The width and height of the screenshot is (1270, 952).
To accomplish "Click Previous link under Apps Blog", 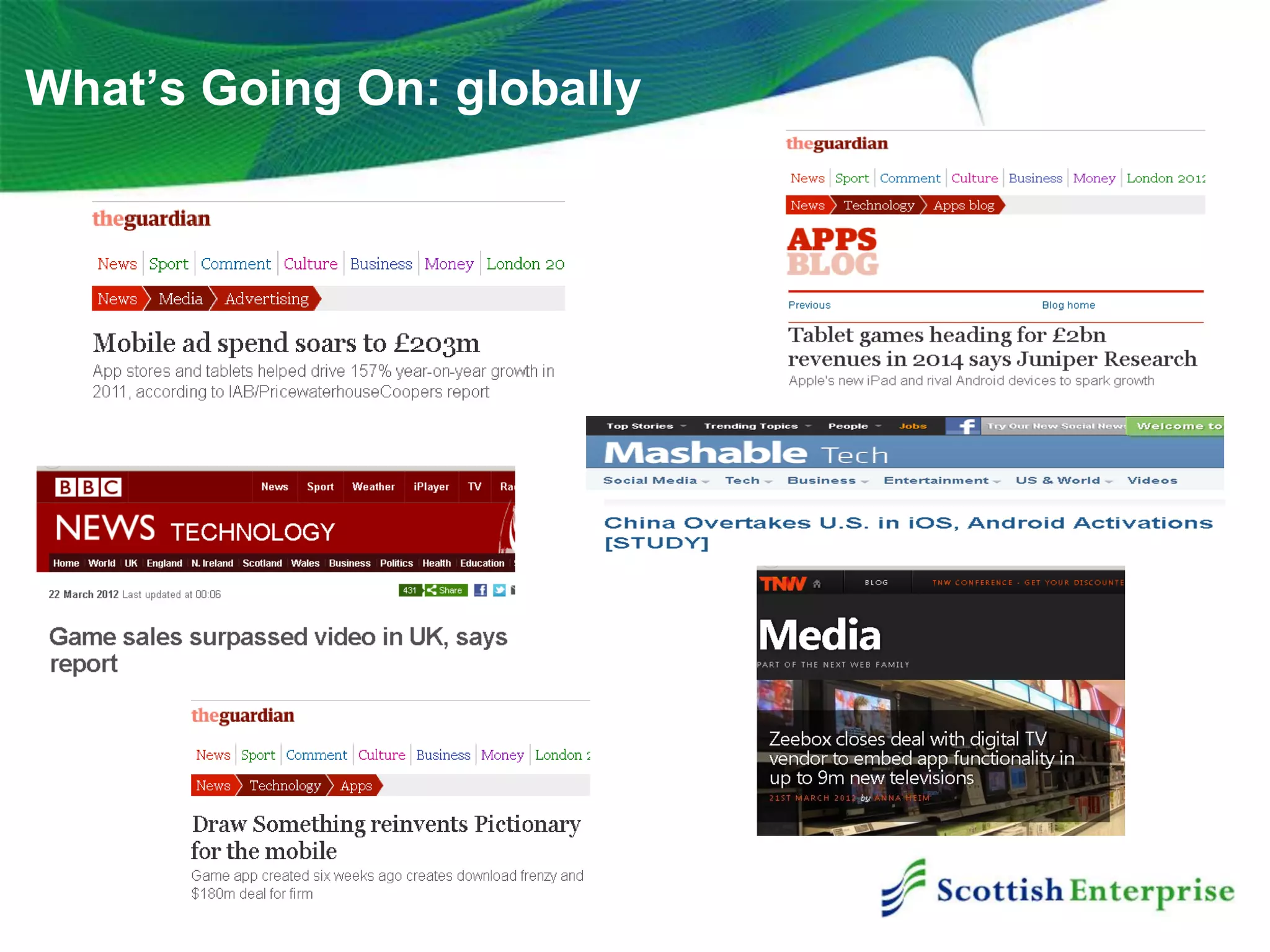I will [809, 305].
